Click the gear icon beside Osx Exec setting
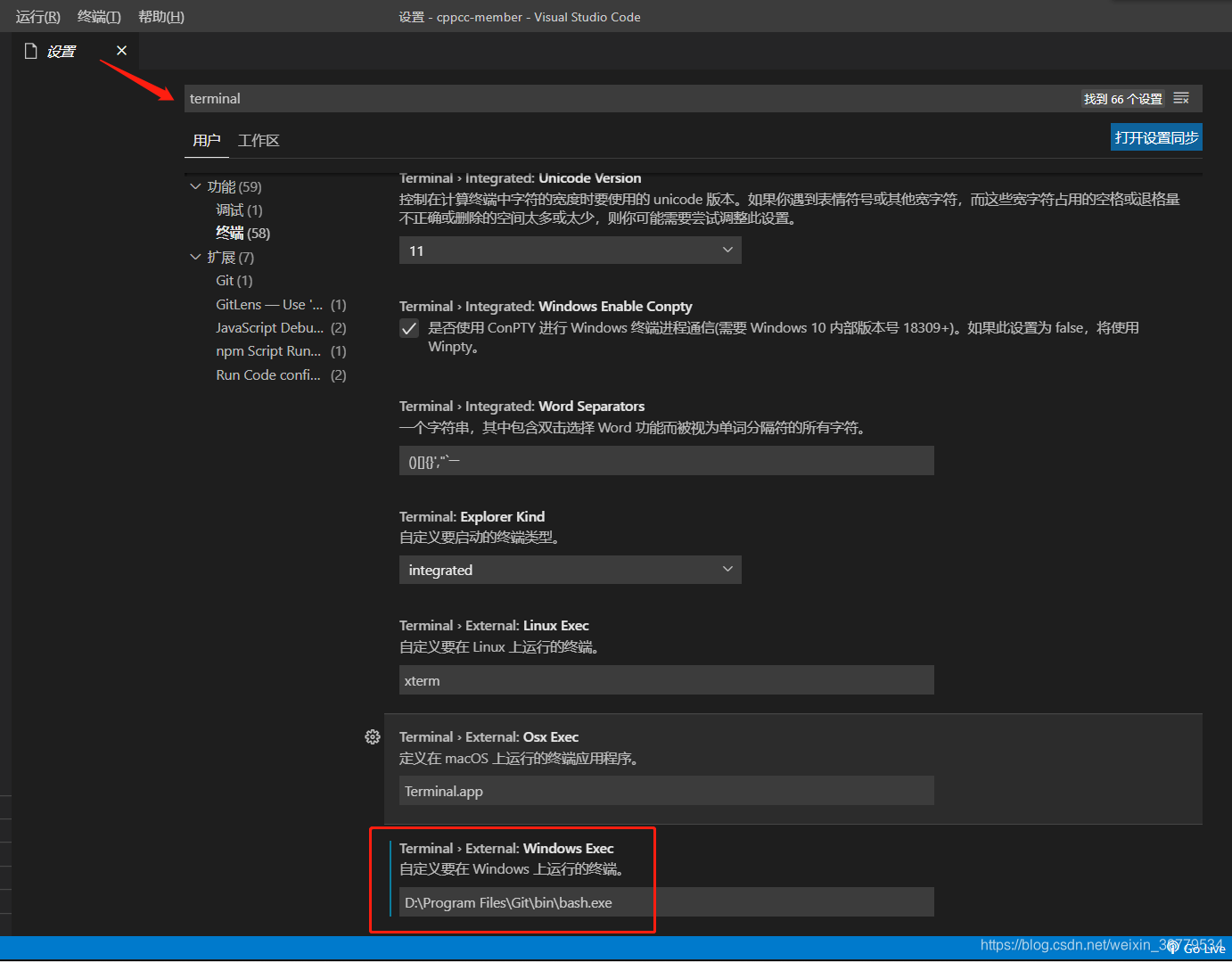The height and width of the screenshot is (962, 1232). [373, 737]
